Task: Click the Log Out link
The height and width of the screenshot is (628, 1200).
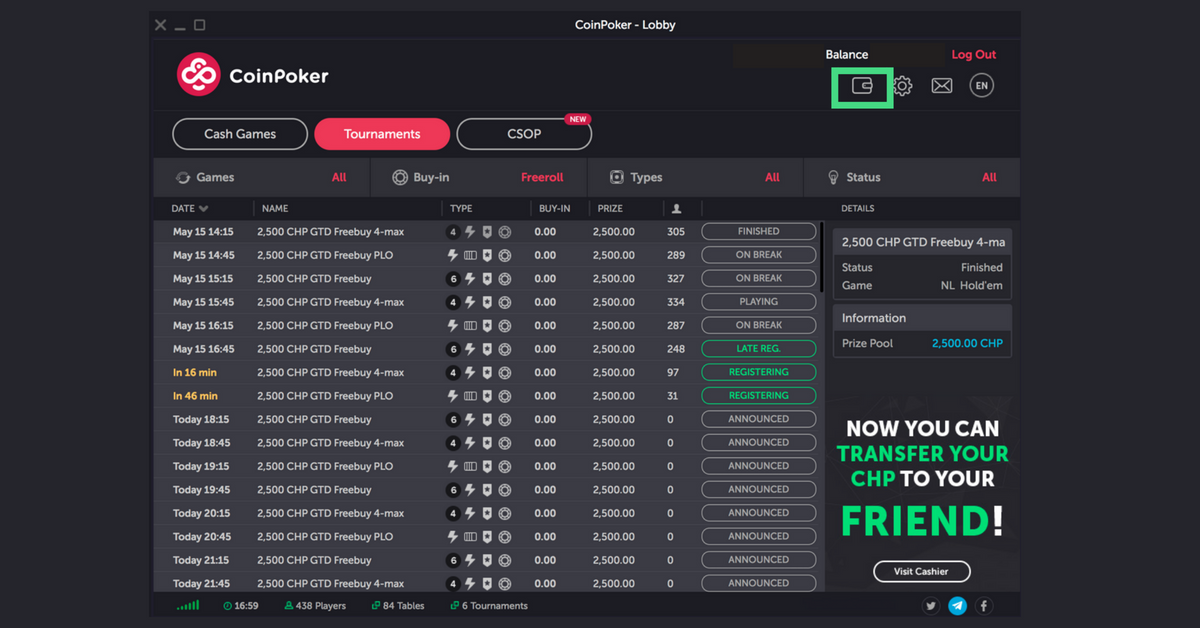Action: click(x=974, y=55)
